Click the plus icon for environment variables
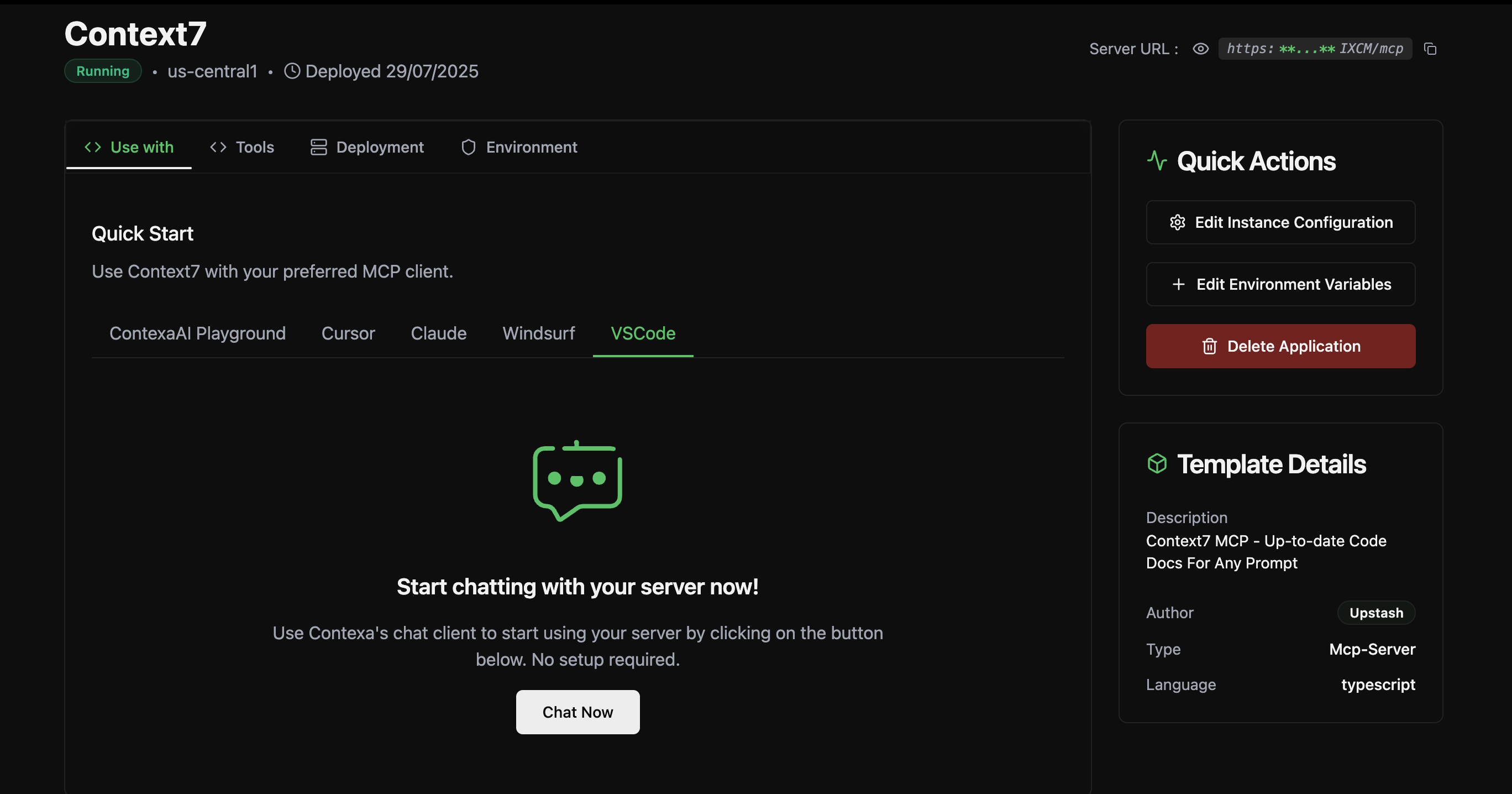Viewport: 1512px width, 794px height. (1178, 284)
